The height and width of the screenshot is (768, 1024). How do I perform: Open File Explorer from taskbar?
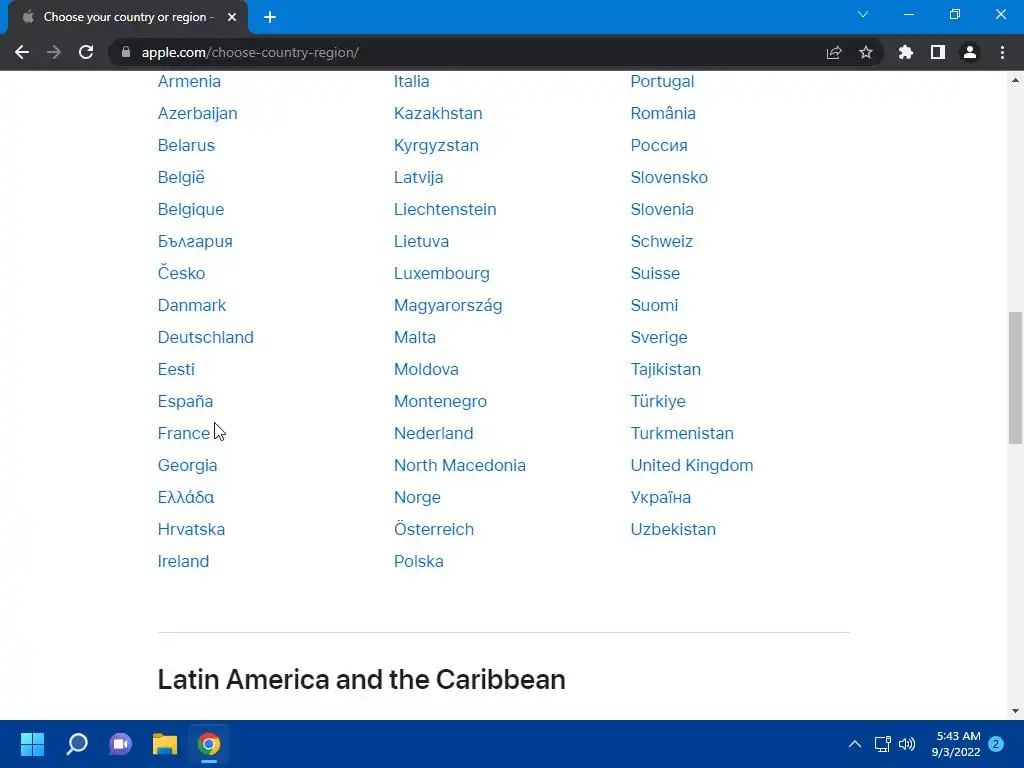point(165,744)
